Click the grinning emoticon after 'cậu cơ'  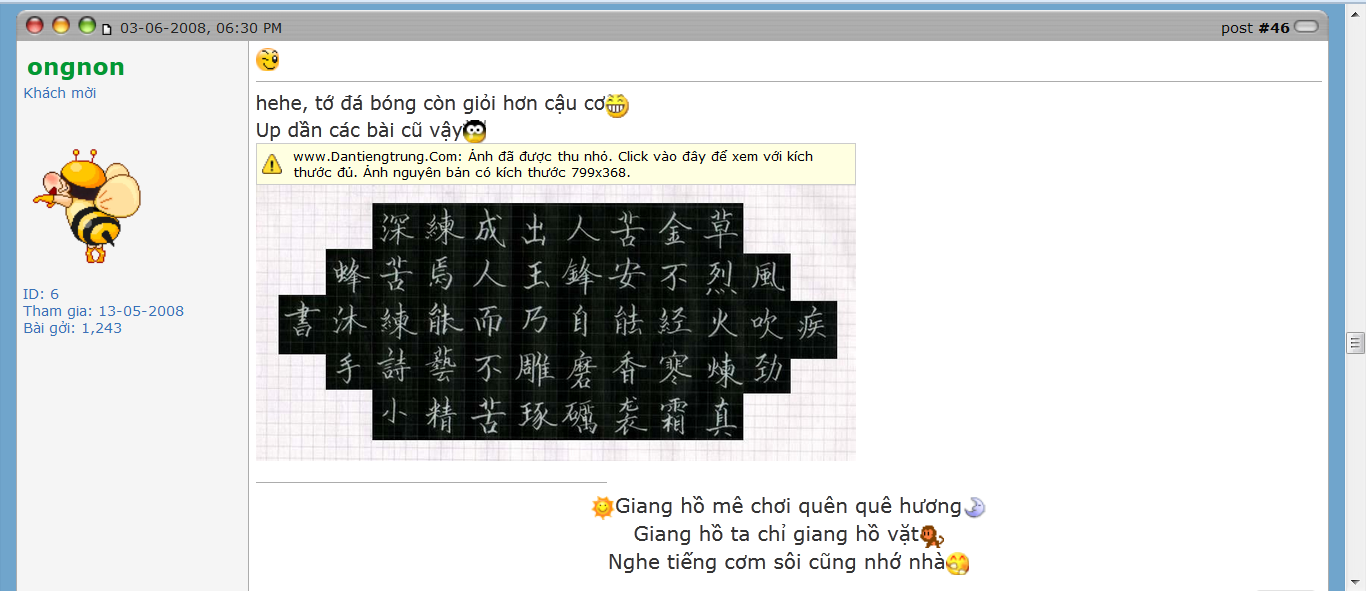pyautogui.click(x=617, y=104)
